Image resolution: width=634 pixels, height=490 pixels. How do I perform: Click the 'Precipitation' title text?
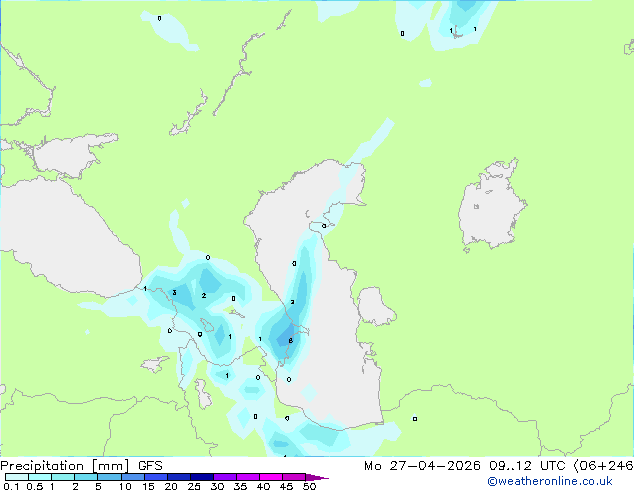(x=42, y=466)
